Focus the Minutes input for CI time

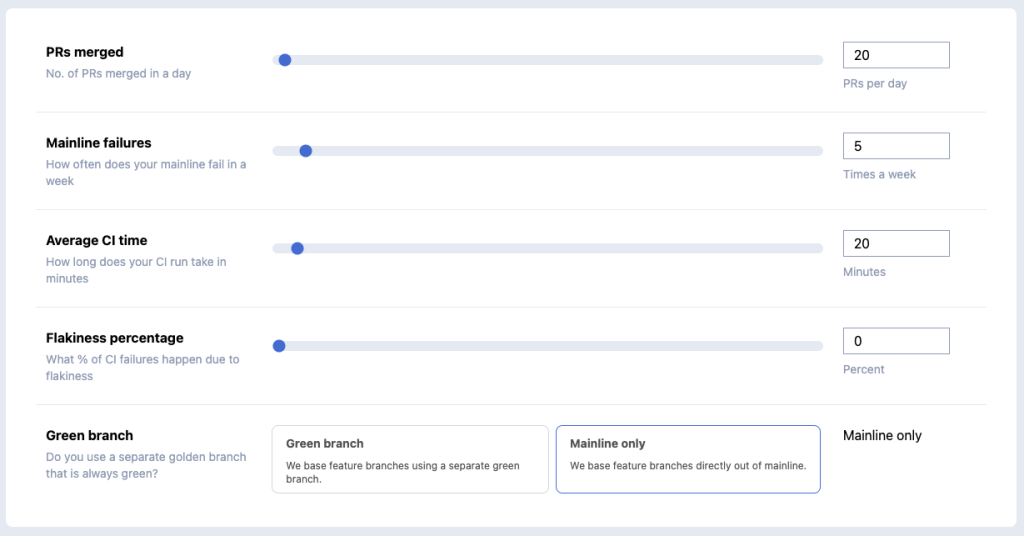pyautogui.click(x=895, y=243)
